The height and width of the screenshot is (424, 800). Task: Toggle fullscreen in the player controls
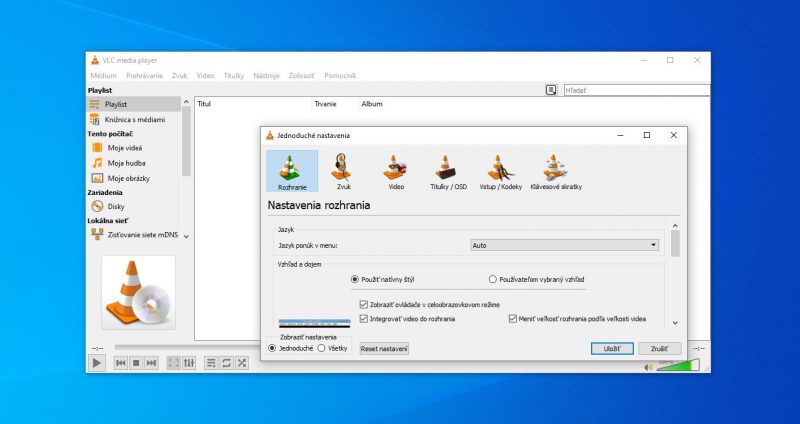pyautogui.click(x=173, y=362)
